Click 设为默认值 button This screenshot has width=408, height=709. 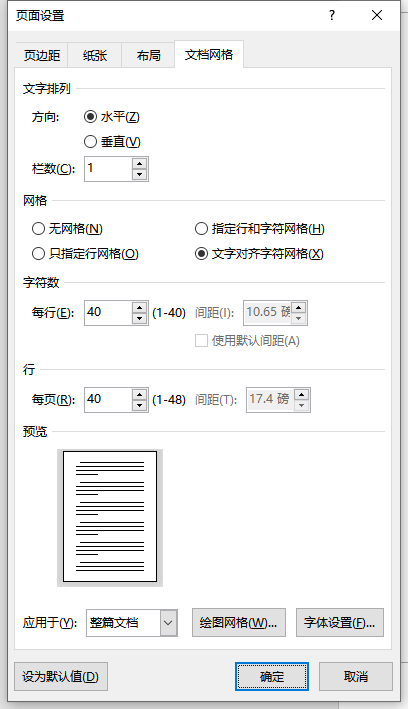tap(61, 676)
